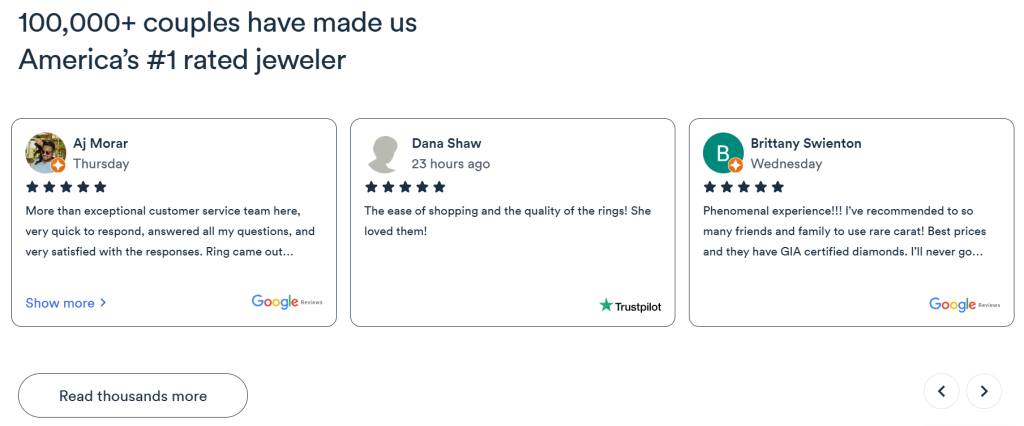Screen dimensions: 1024x426
Task: Go to previous reviews with left arrow
Action: (941, 391)
